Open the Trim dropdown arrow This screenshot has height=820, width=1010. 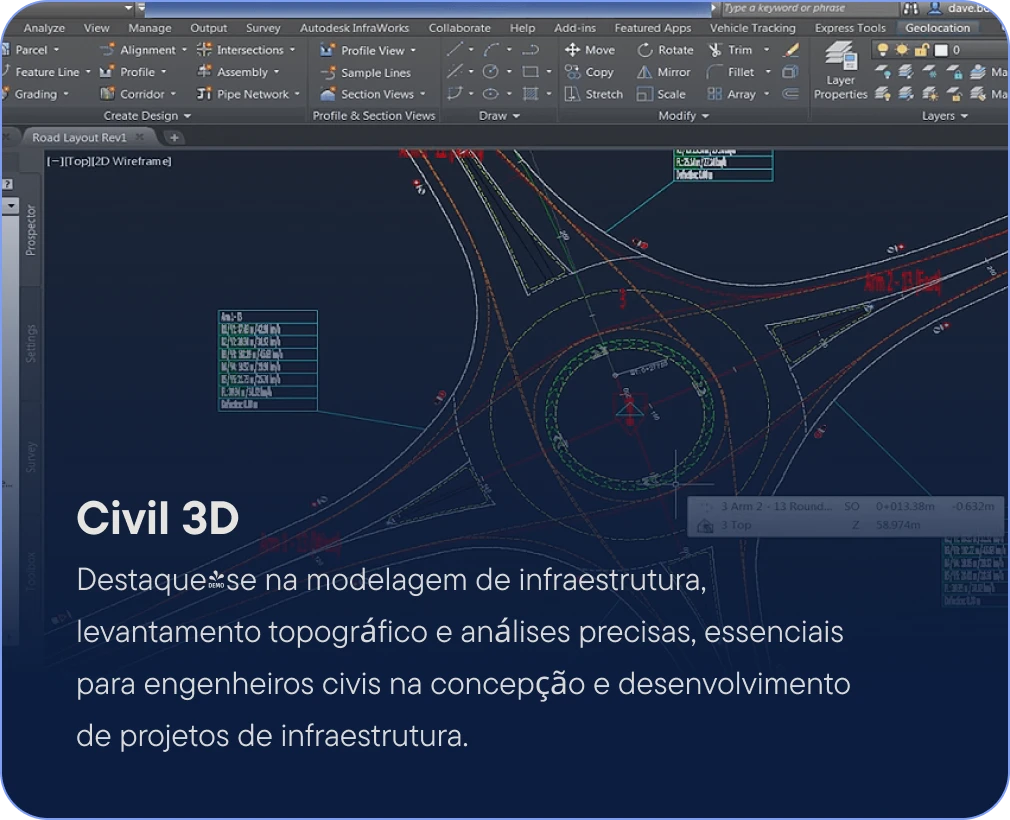pos(767,50)
